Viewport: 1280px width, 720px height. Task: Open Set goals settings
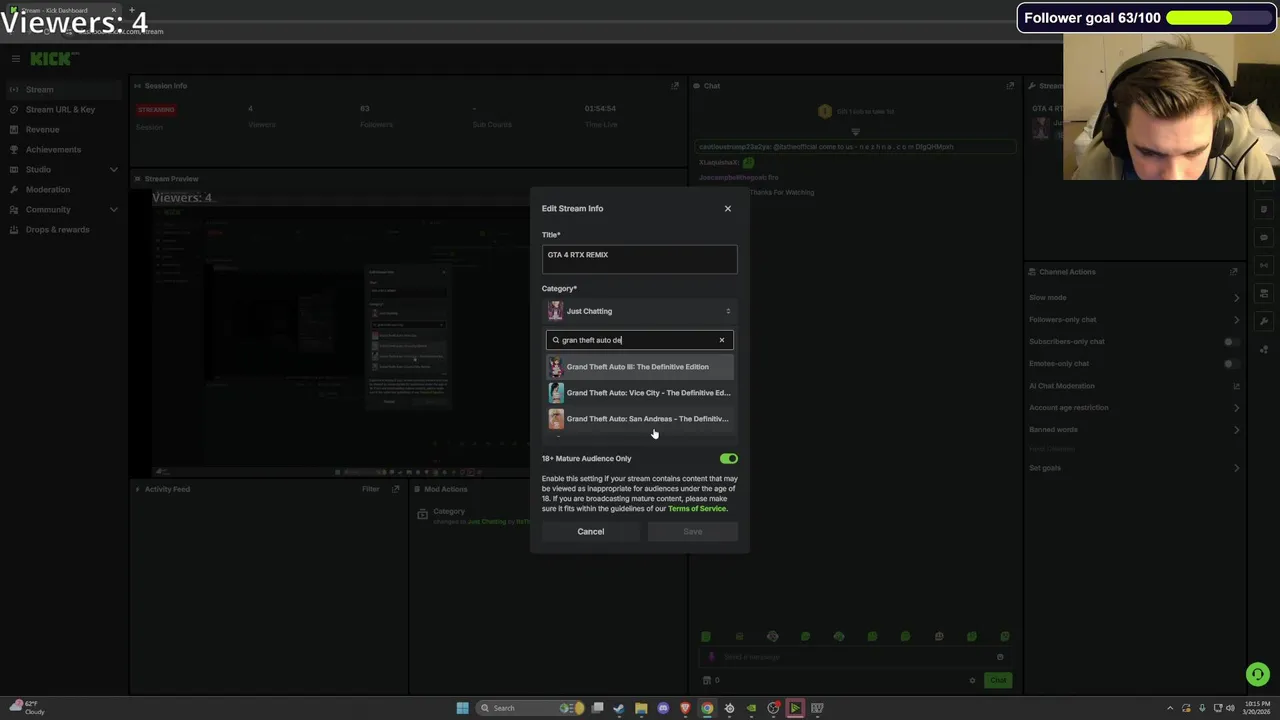click(x=1134, y=468)
